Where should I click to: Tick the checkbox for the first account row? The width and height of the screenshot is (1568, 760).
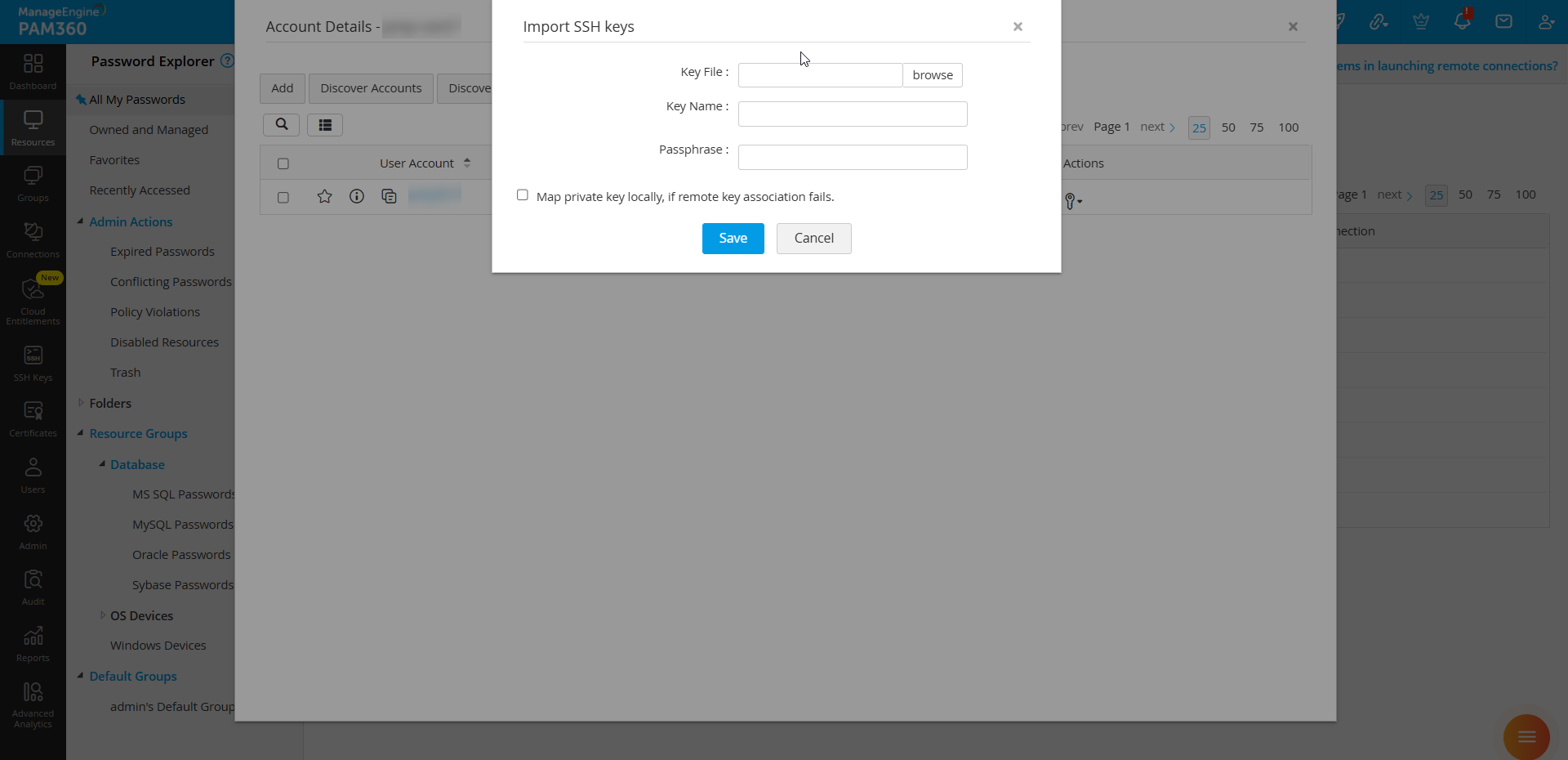tap(283, 197)
